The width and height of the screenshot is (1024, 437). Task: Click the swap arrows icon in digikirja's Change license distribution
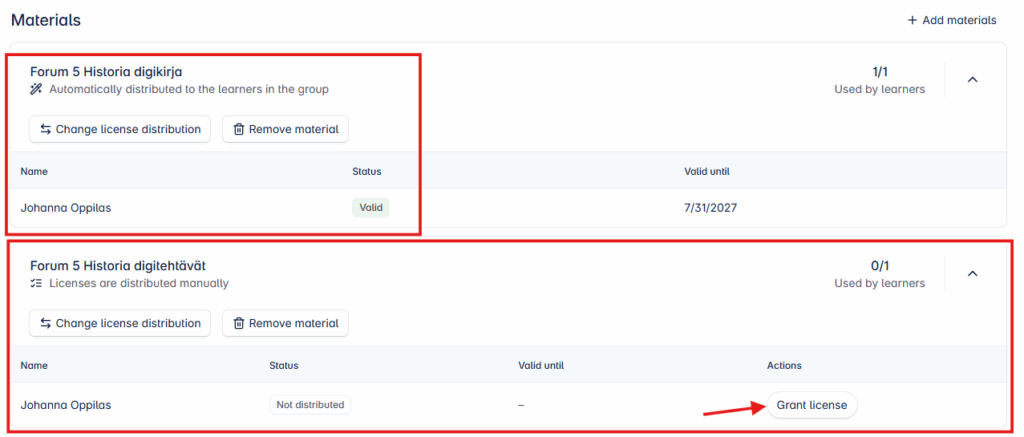pyautogui.click(x=46, y=129)
